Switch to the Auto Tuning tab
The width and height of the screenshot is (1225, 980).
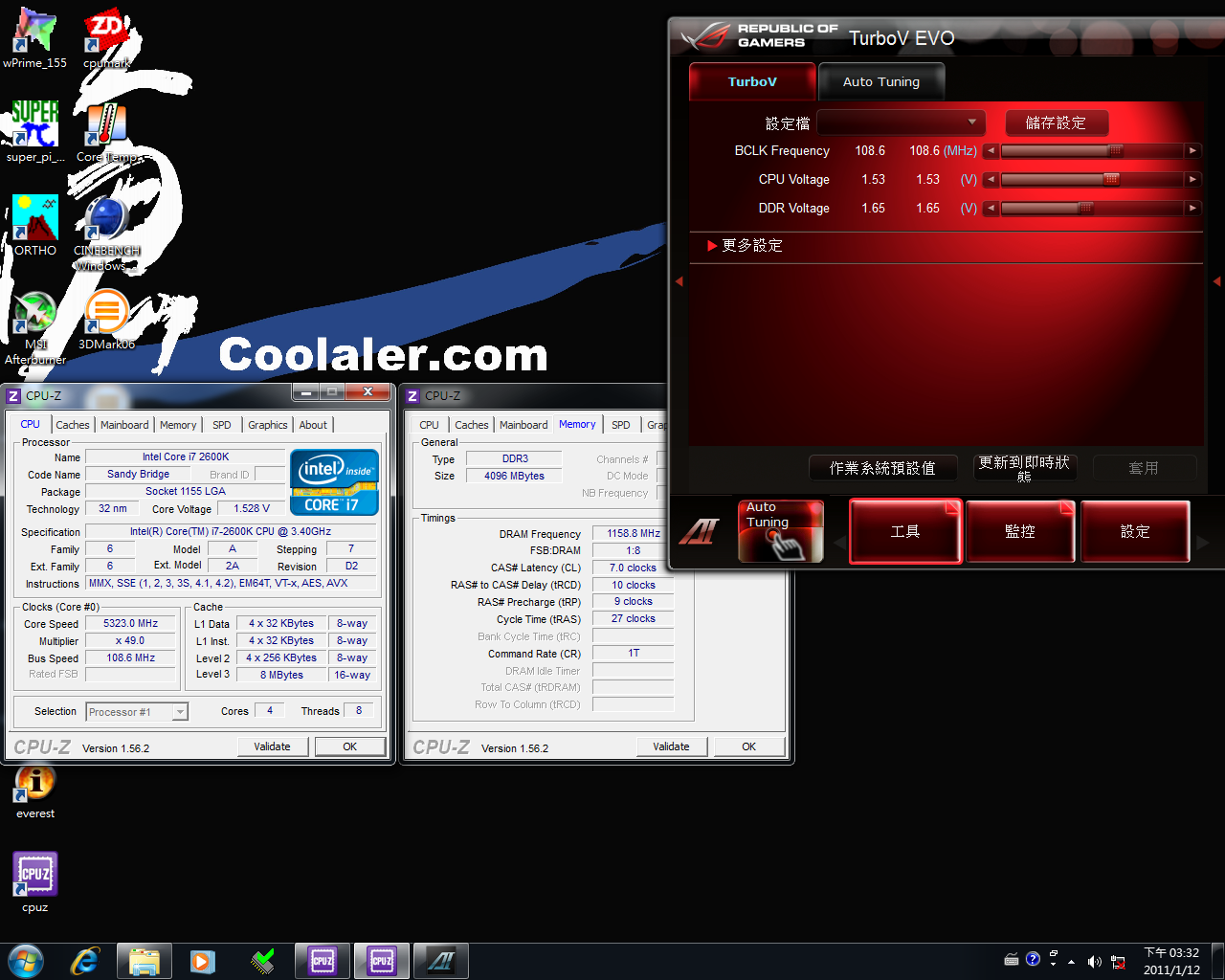[881, 82]
